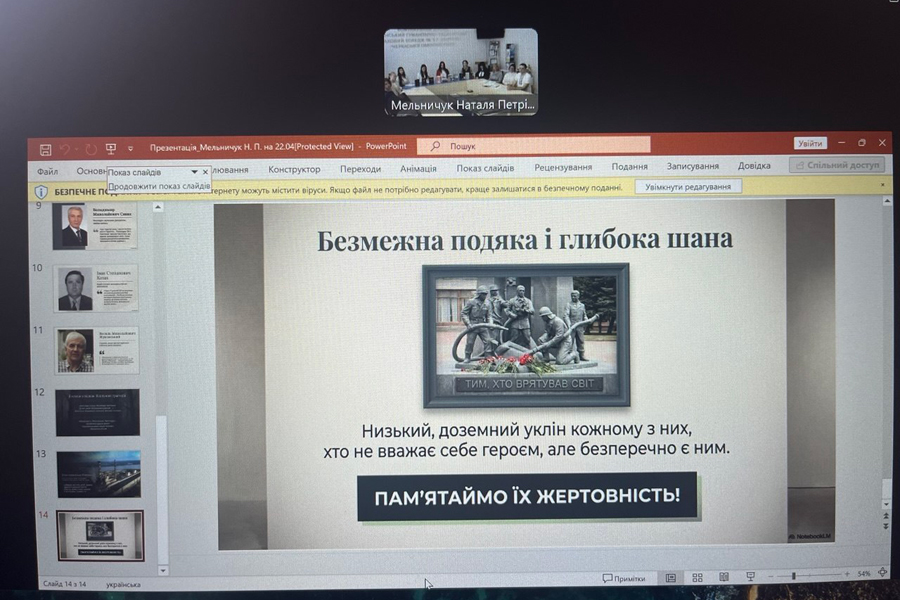
Task: Open the Показ слайдів ribbon tab
Action: click(x=485, y=168)
